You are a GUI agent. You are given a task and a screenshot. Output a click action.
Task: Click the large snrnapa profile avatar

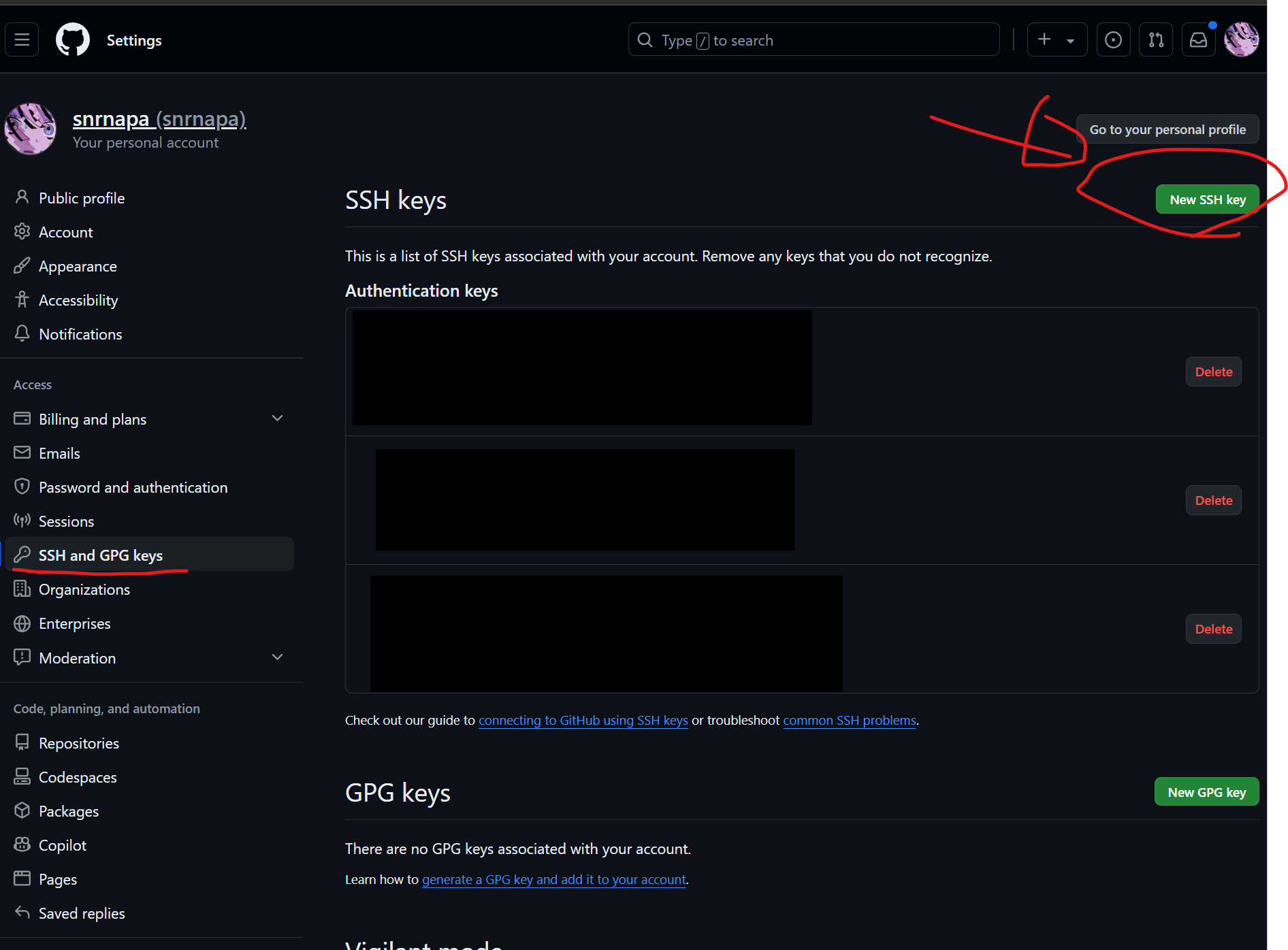(x=31, y=129)
